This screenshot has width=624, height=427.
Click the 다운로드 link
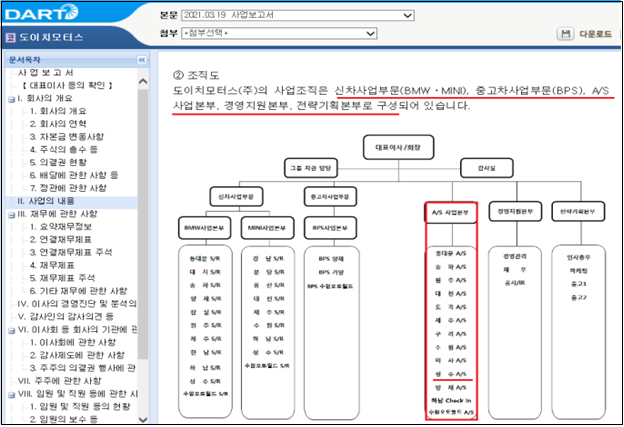(x=595, y=34)
